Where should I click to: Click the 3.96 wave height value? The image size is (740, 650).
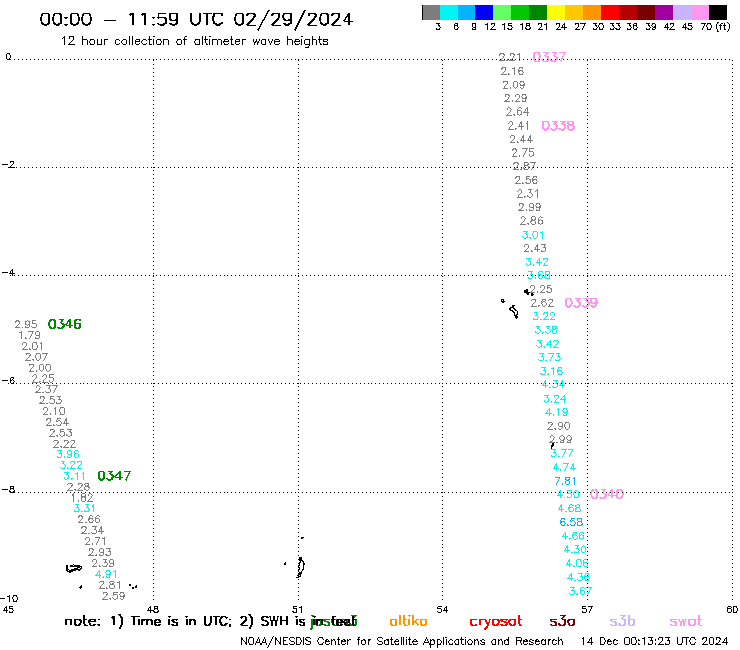pyautogui.click(x=68, y=454)
